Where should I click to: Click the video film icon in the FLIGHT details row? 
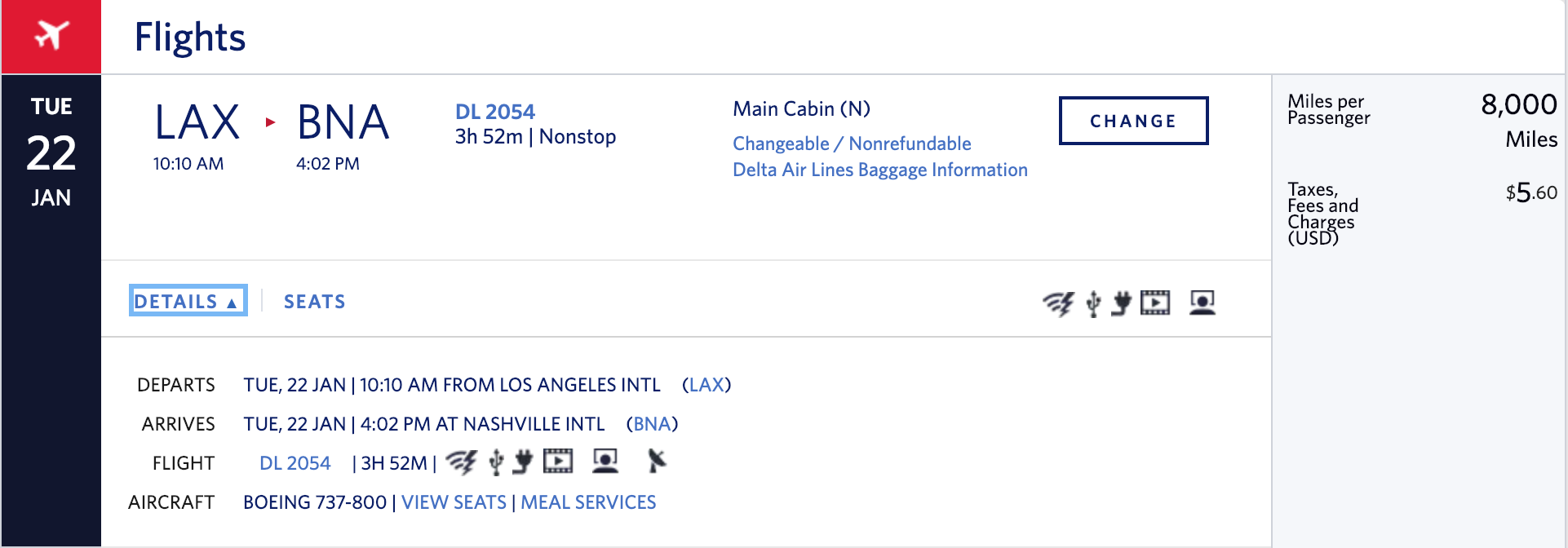(558, 462)
